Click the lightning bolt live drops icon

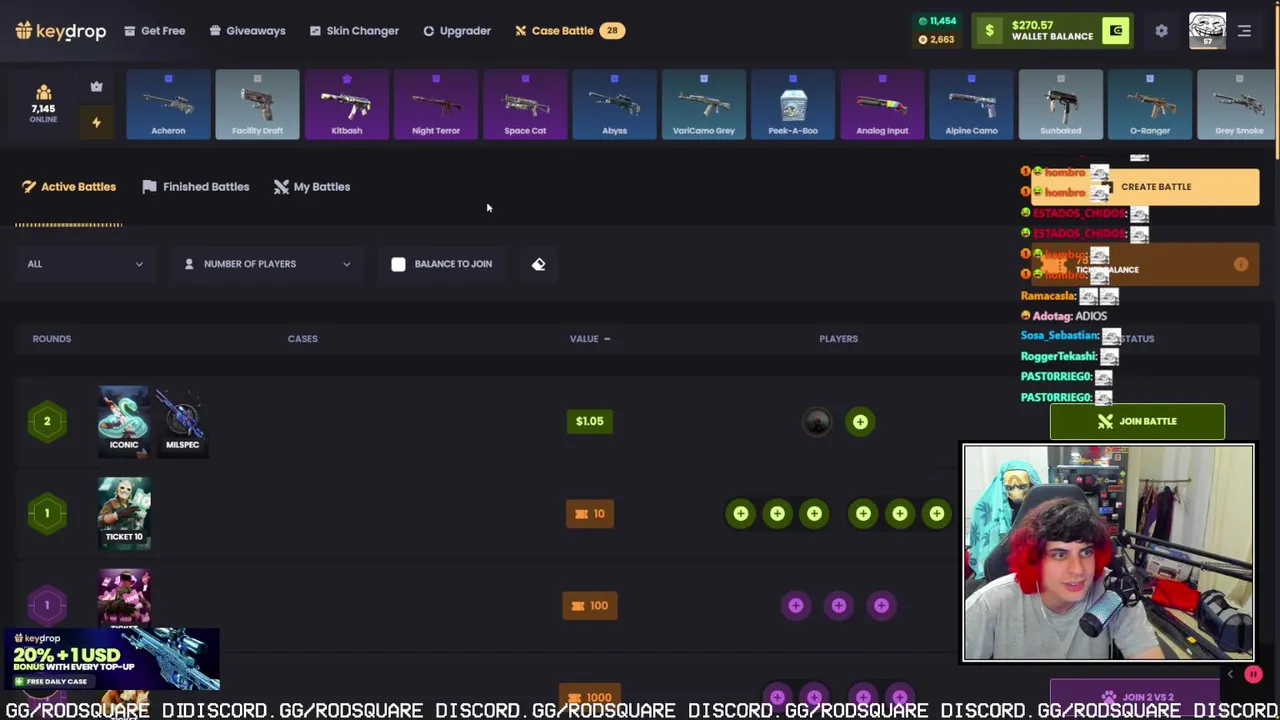[x=96, y=122]
